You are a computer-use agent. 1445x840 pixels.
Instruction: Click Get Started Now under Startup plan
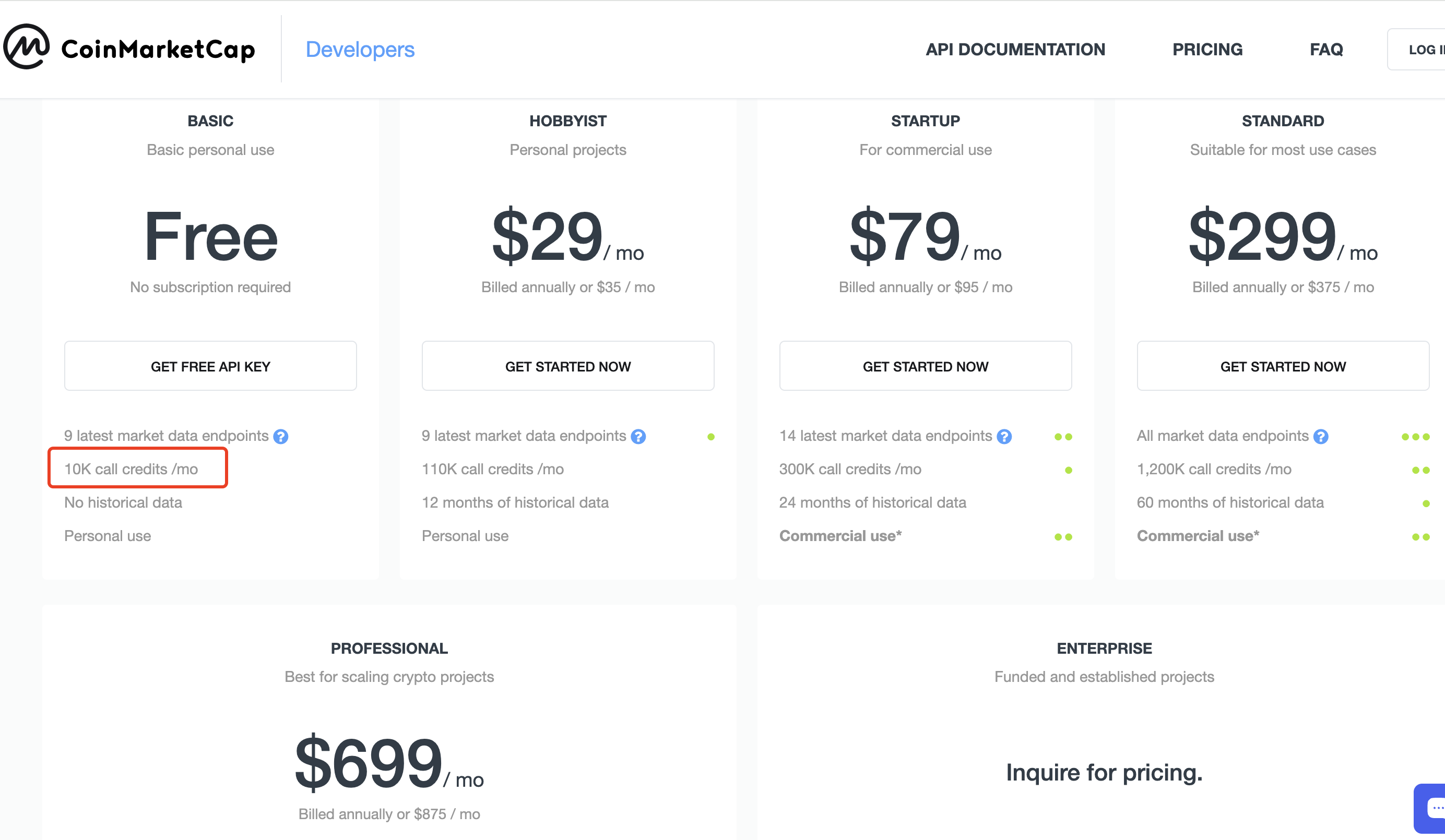click(925, 366)
